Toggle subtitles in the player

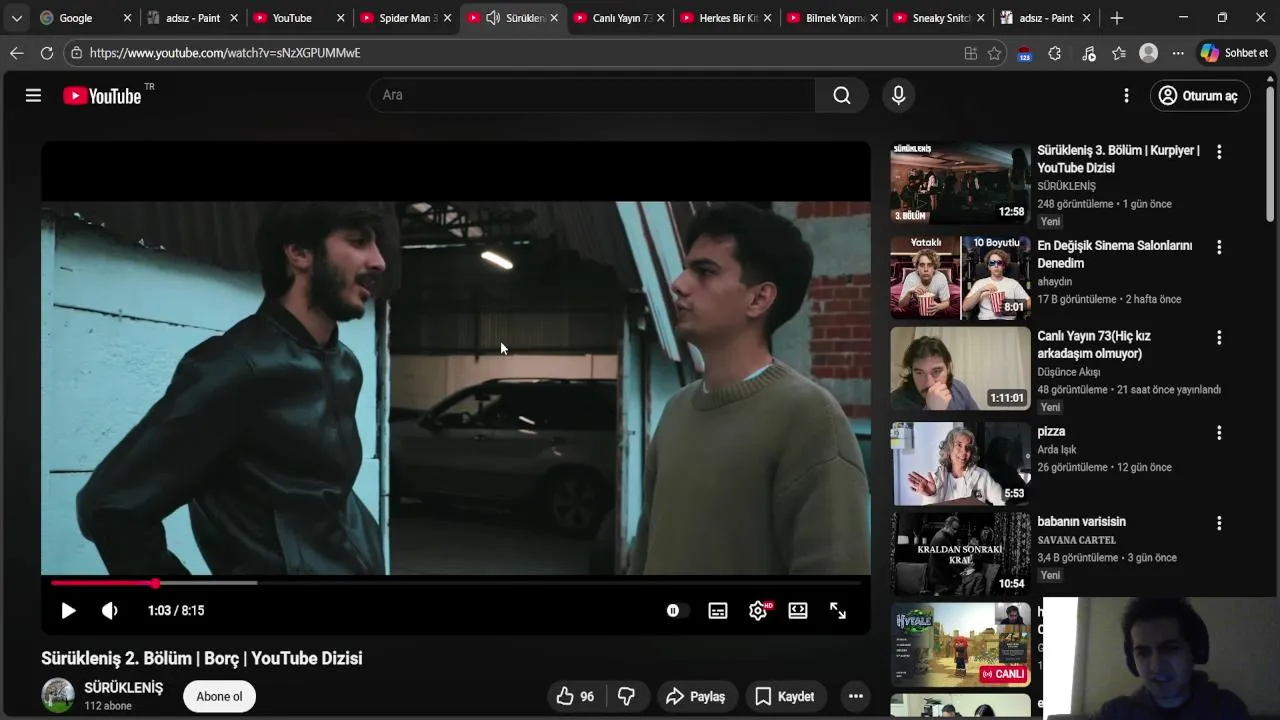718,610
